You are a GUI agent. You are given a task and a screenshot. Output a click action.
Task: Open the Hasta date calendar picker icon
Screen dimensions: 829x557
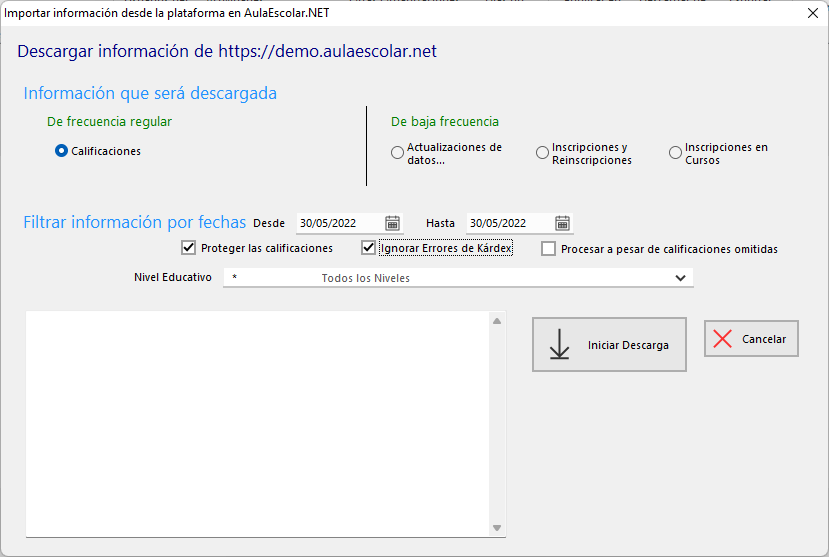(x=563, y=223)
